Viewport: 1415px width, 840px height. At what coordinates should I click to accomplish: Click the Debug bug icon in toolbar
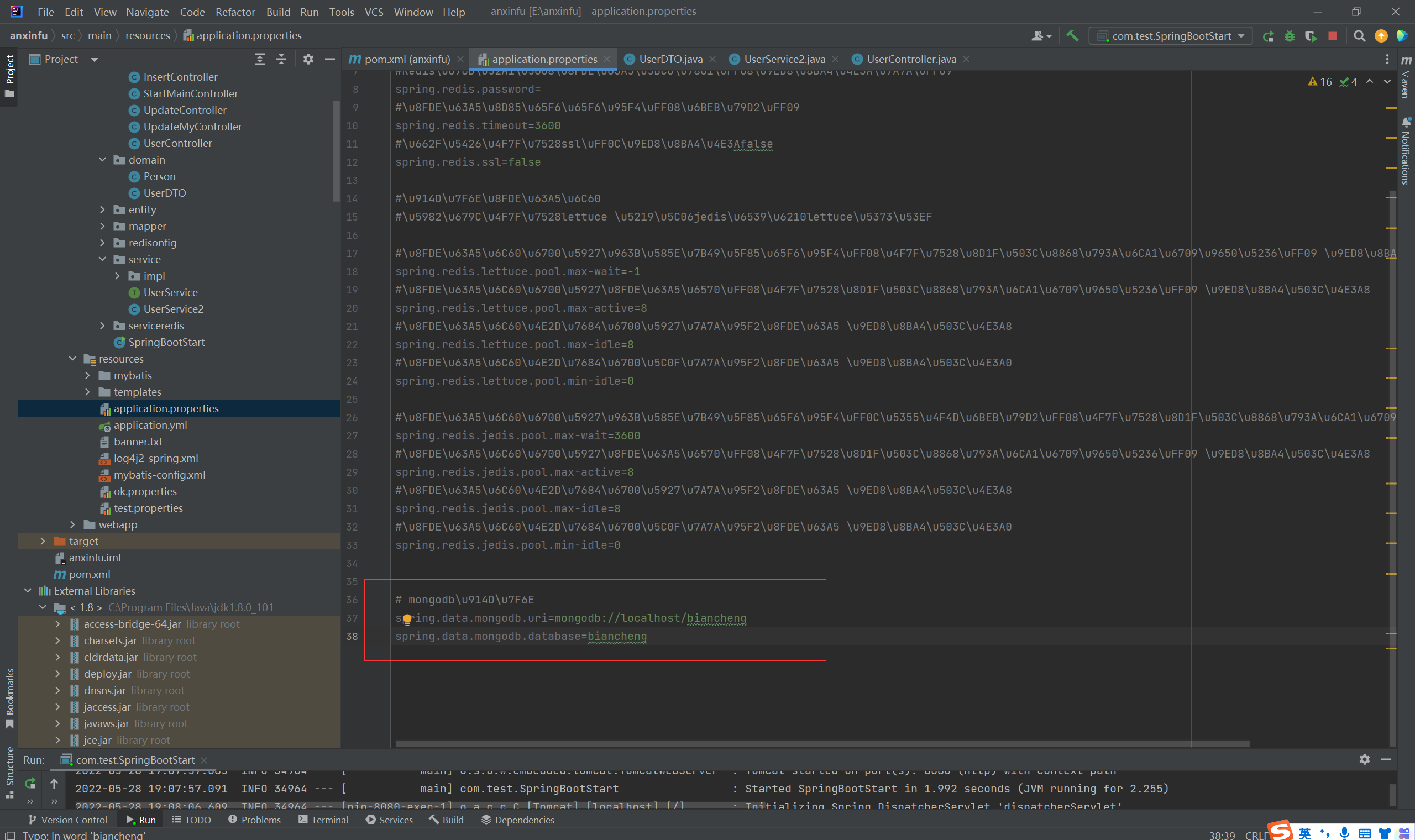pyautogui.click(x=1290, y=36)
